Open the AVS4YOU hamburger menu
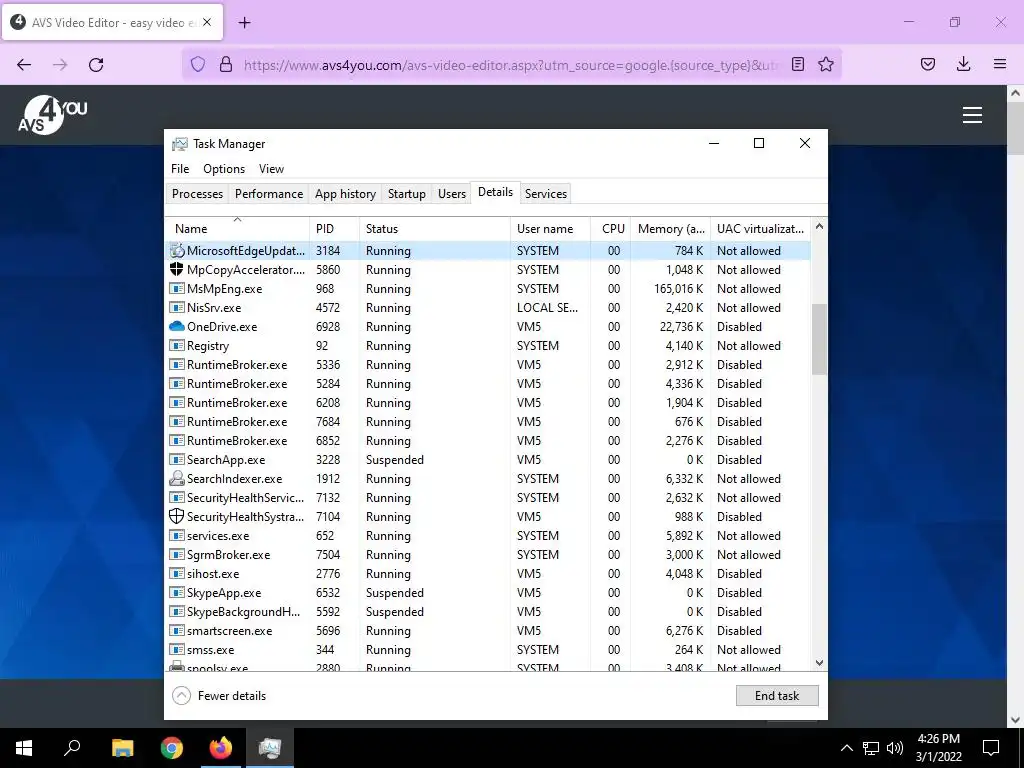This screenshot has width=1024, height=768. coord(972,115)
